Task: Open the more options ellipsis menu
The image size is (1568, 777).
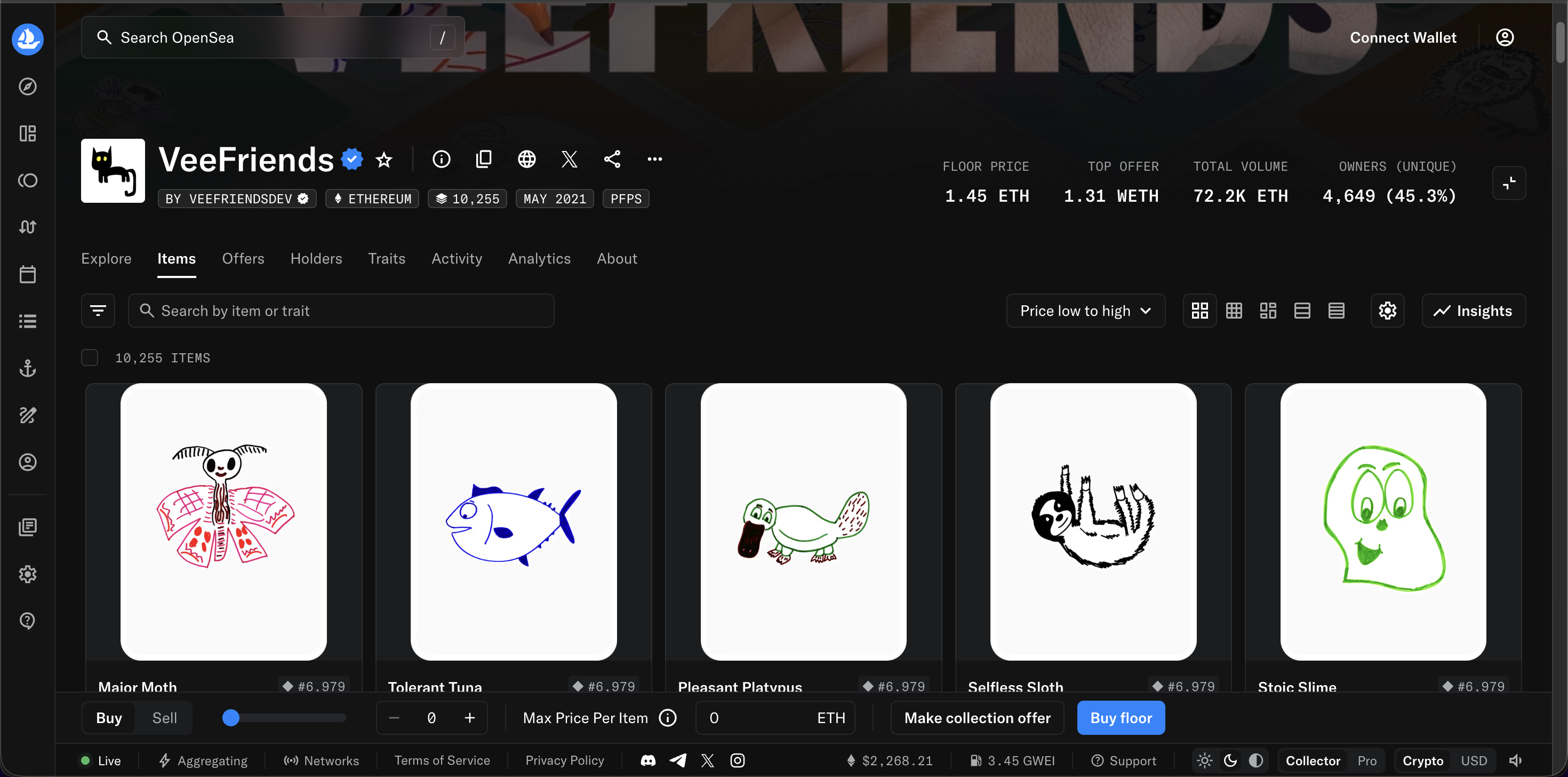Action: coord(654,160)
